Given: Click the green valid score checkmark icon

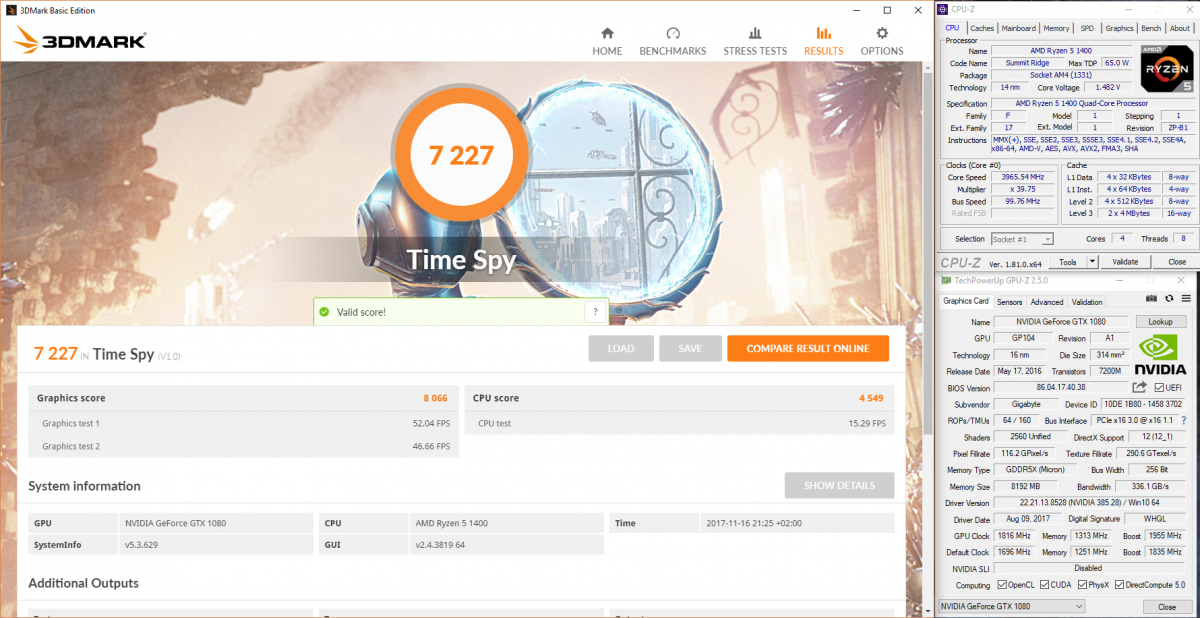Looking at the screenshot, I should point(324,312).
